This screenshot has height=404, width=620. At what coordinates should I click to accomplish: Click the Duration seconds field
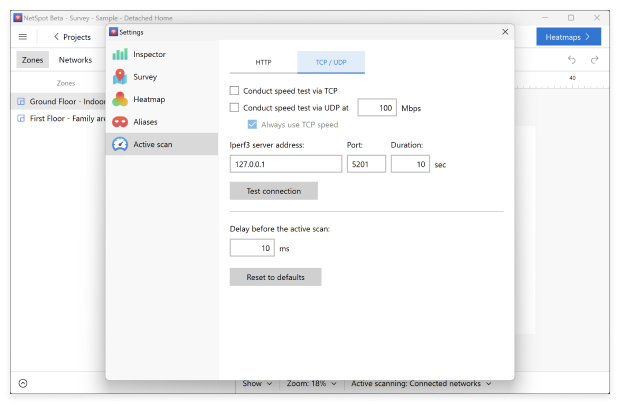(x=410, y=164)
